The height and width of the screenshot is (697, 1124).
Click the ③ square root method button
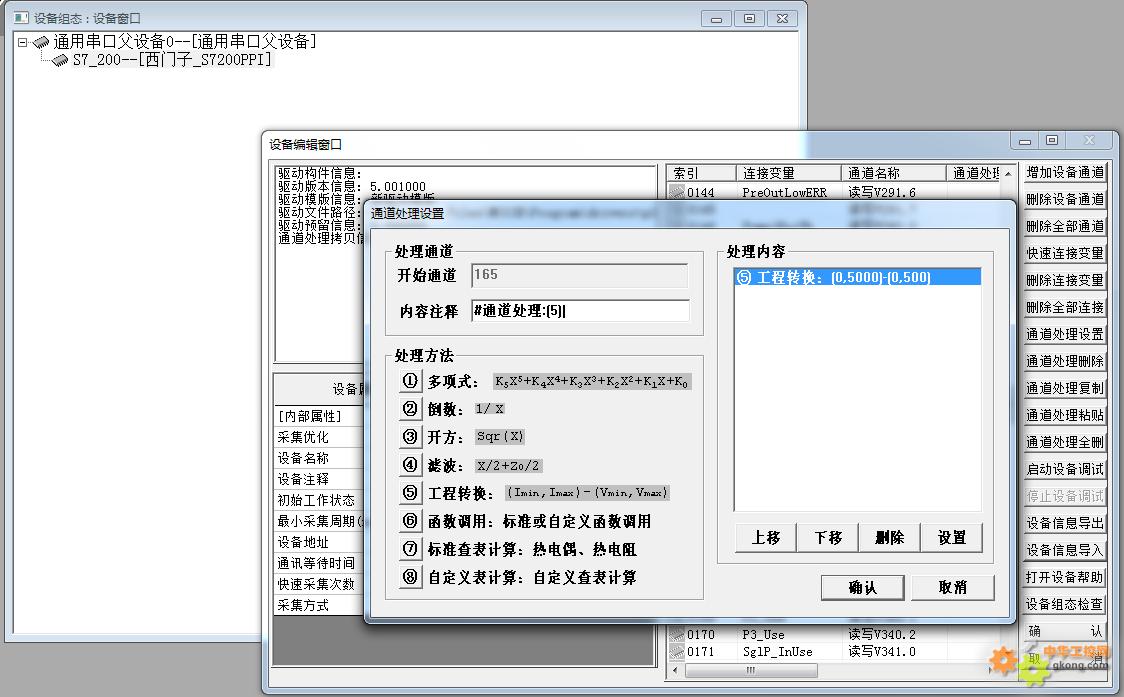(x=409, y=437)
